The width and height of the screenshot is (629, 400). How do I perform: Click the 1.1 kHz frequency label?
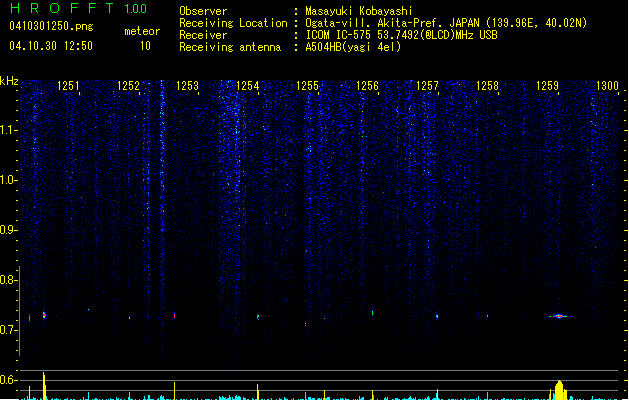tap(9, 130)
